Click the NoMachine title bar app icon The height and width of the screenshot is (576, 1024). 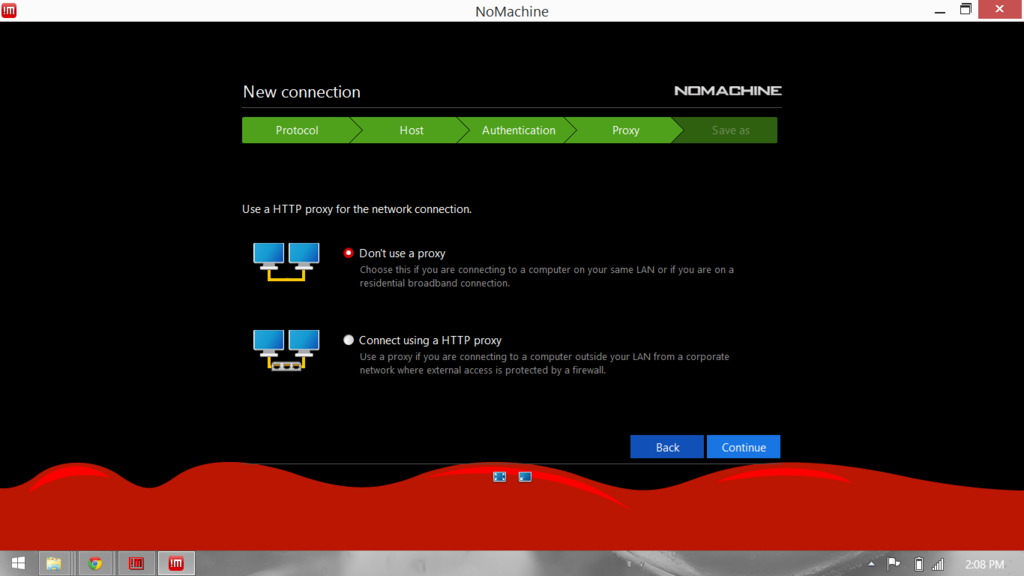click(9, 10)
